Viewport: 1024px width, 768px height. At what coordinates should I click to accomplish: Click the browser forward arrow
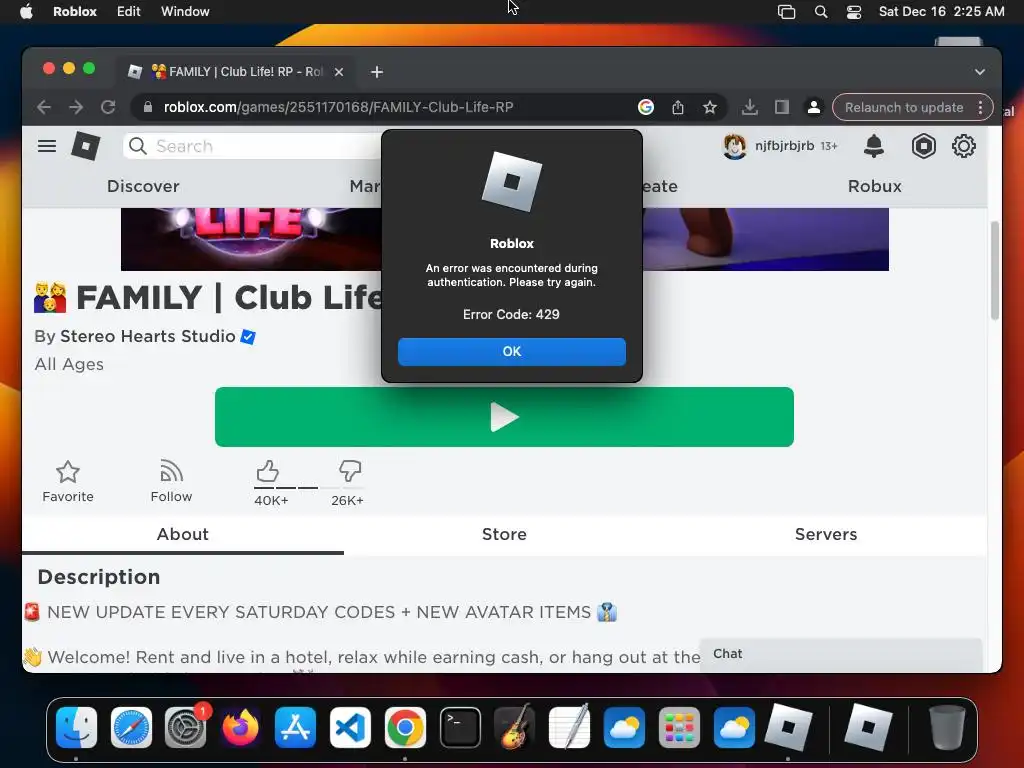click(76, 107)
